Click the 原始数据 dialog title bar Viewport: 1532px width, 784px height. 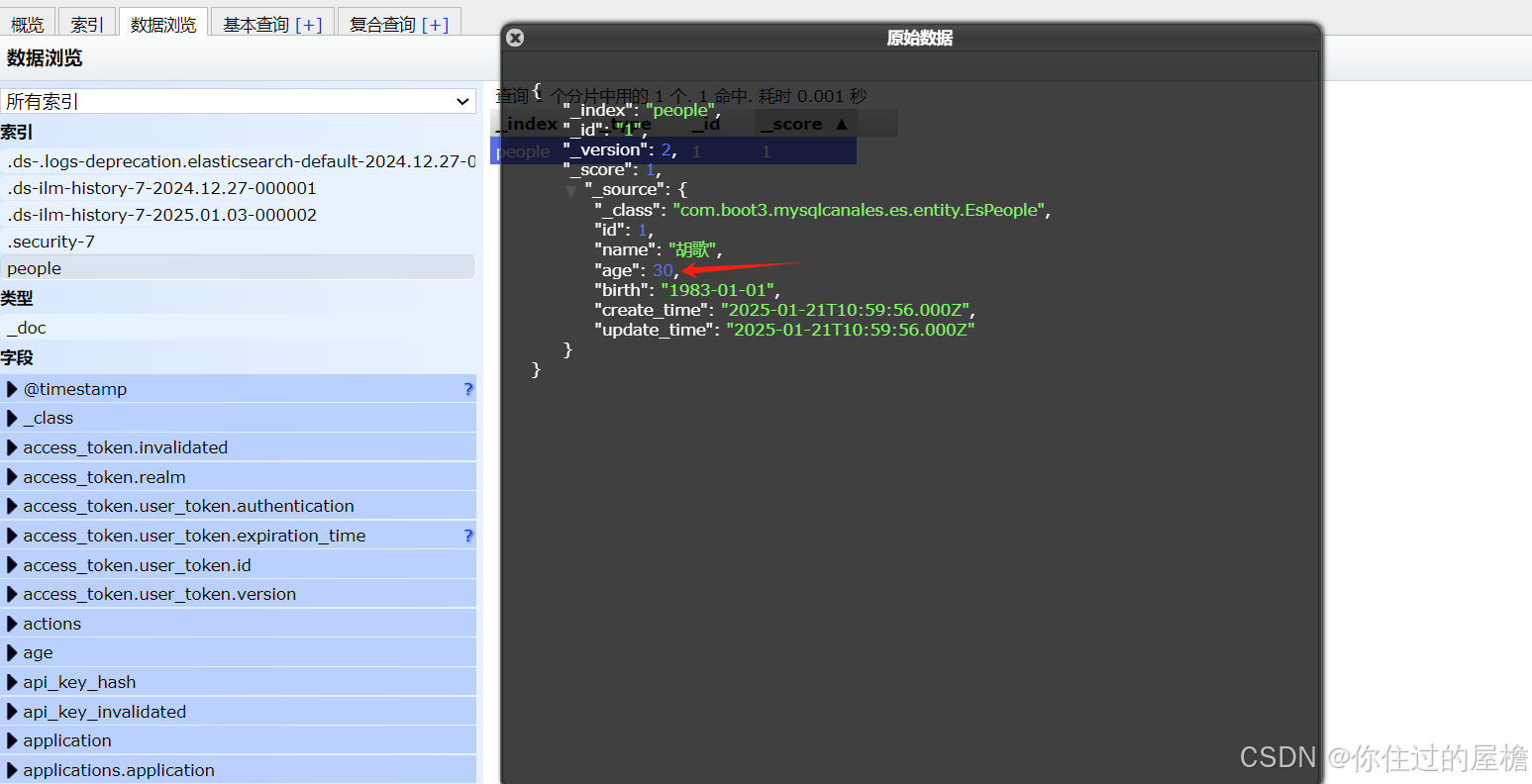911,38
